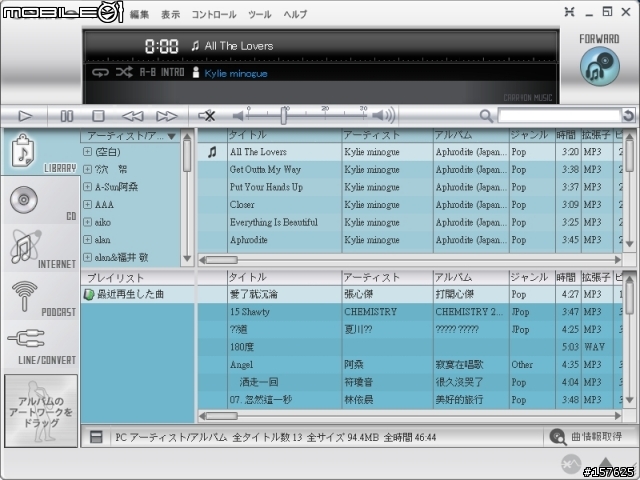This screenshot has width=640, height=480.
Task: Sort library list by ジャンル column
Action: click(532, 135)
